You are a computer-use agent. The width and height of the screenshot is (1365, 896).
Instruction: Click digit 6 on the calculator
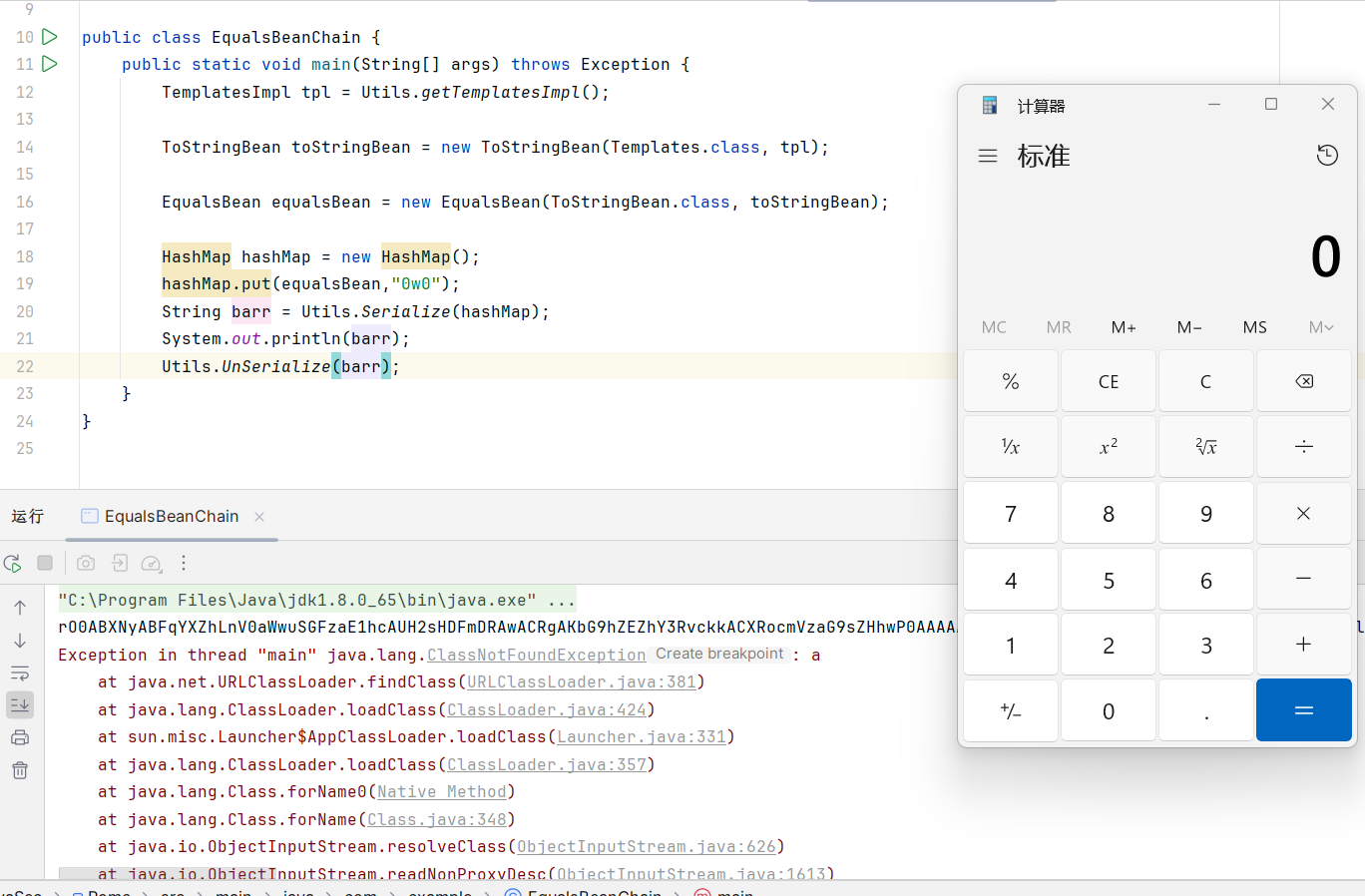point(1206,579)
